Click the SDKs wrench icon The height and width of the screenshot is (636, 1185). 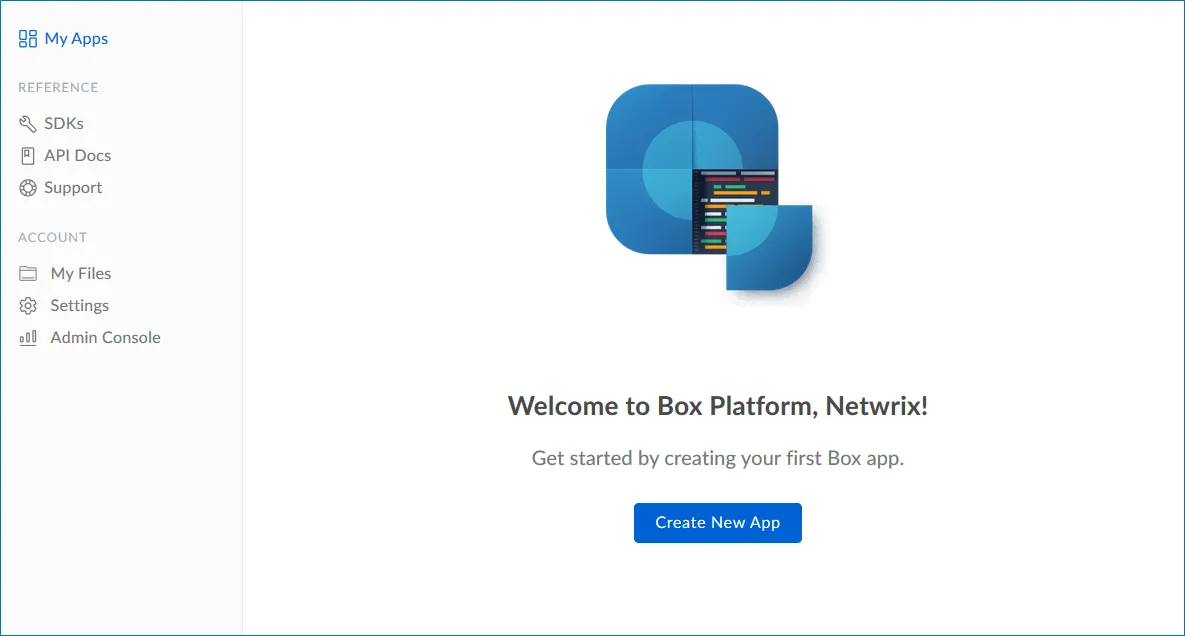click(28, 124)
